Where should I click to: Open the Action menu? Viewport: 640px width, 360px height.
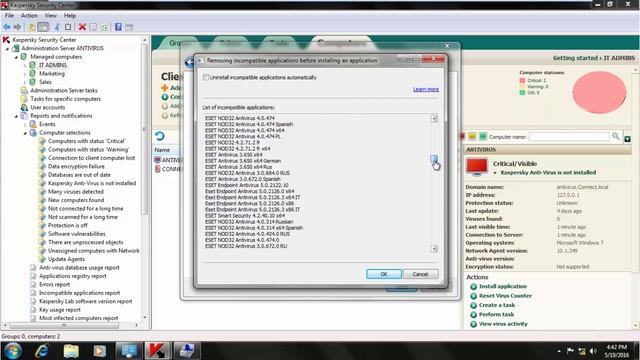click(x=29, y=16)
